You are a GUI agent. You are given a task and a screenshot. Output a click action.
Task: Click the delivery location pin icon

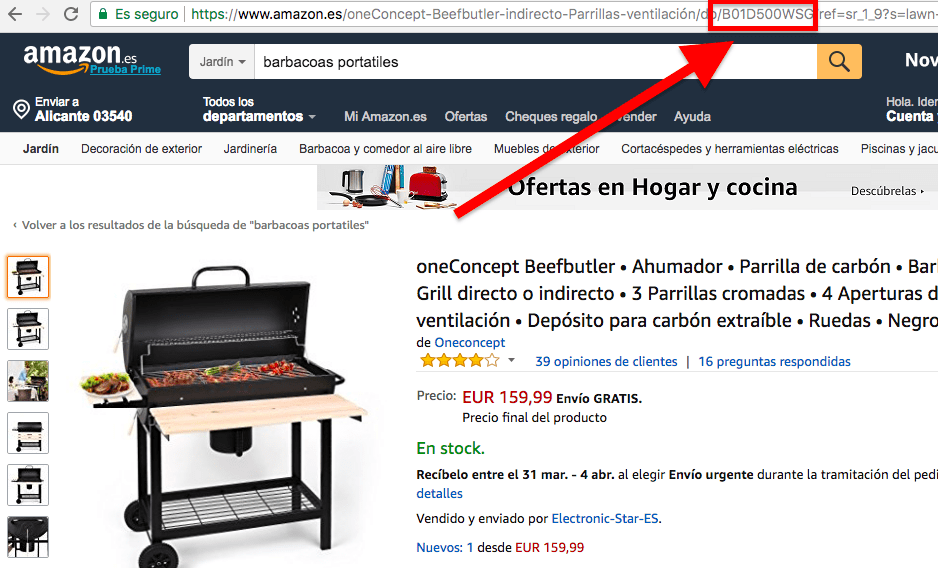click(22, 110)
